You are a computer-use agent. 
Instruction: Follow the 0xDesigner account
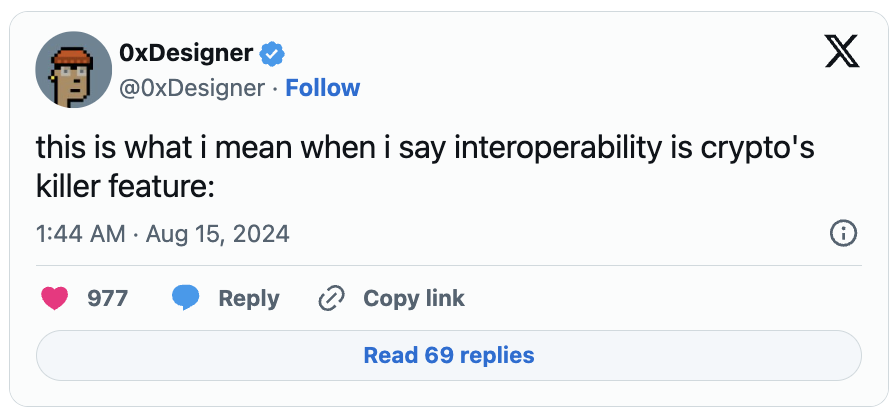point(322,88)
